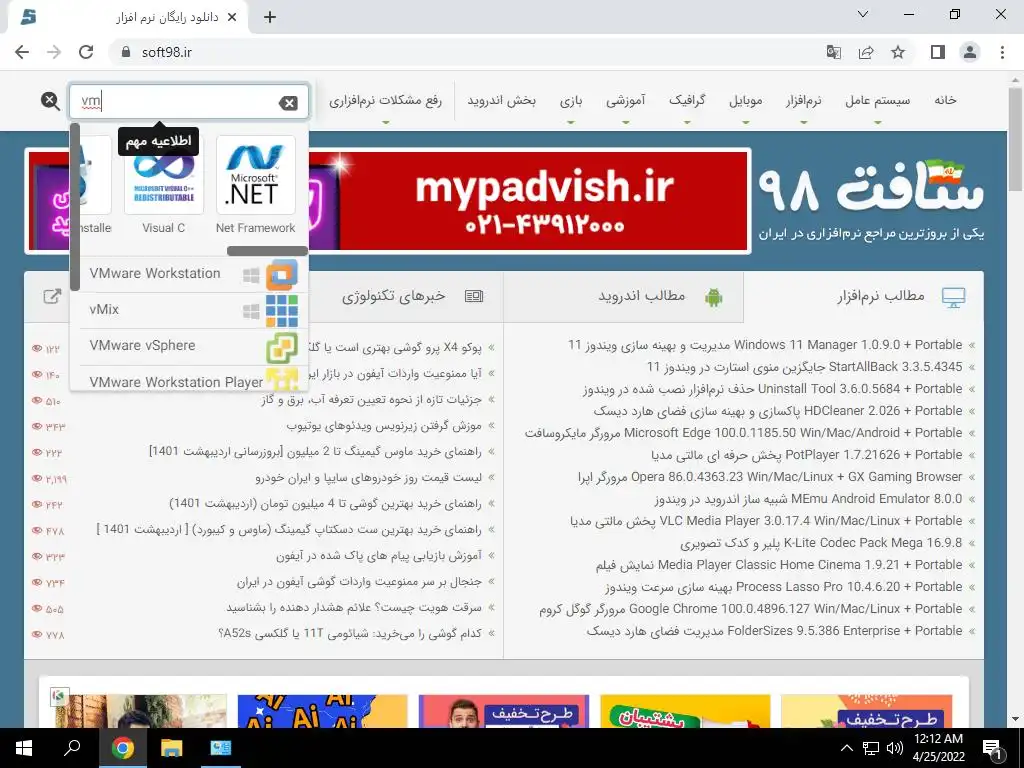The image size is (1024, 768).
Task: Open PotPlayer 1.7.21626 post
Action: [x=807, y=455]
